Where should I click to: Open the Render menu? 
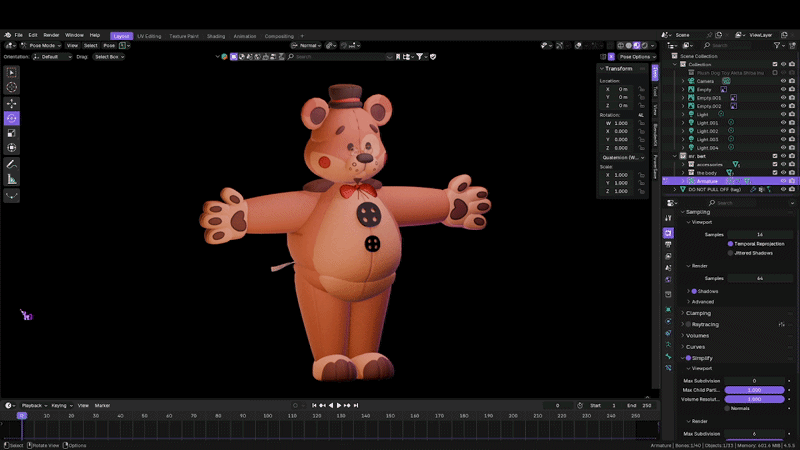[x=51, y=35]
